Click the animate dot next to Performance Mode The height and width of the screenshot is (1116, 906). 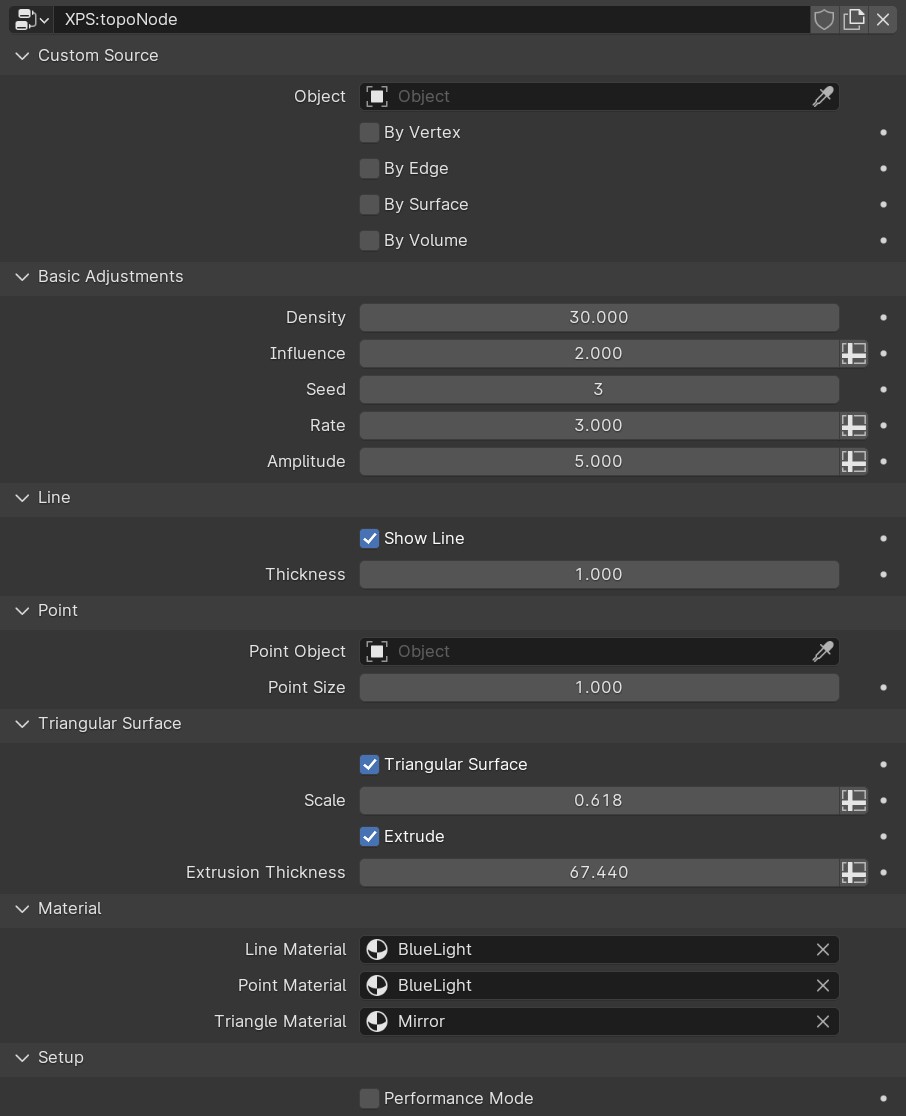(883, 1098)
